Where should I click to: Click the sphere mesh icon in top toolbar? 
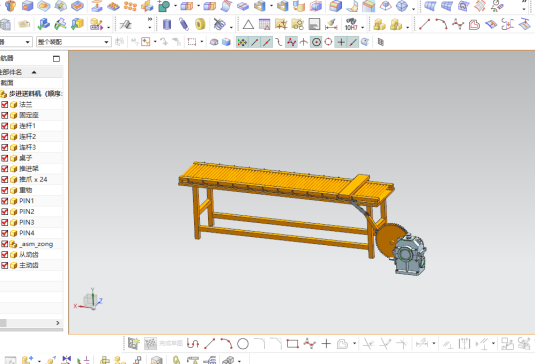[402, 6]
